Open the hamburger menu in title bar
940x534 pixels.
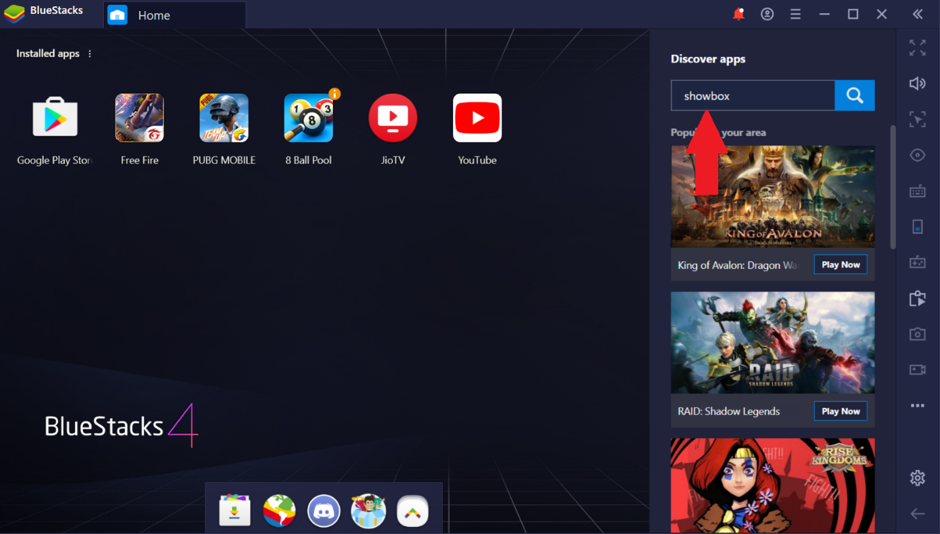tap(795, 15)
